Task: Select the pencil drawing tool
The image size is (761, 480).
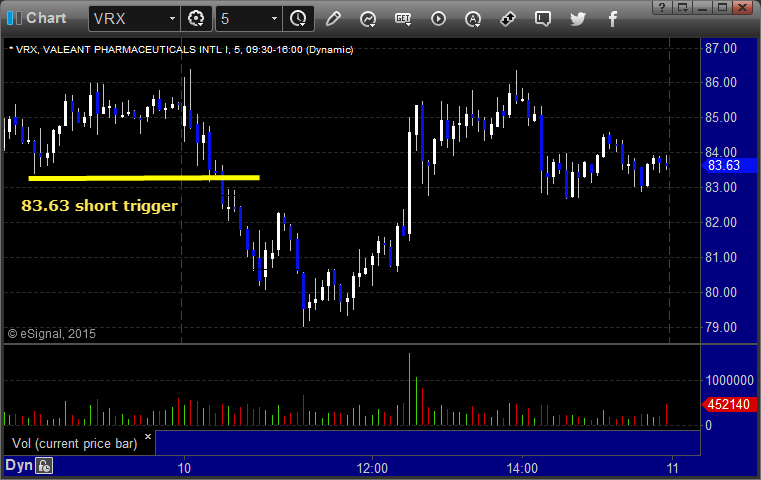Action: pyautogui.click(x=333, y=19)
